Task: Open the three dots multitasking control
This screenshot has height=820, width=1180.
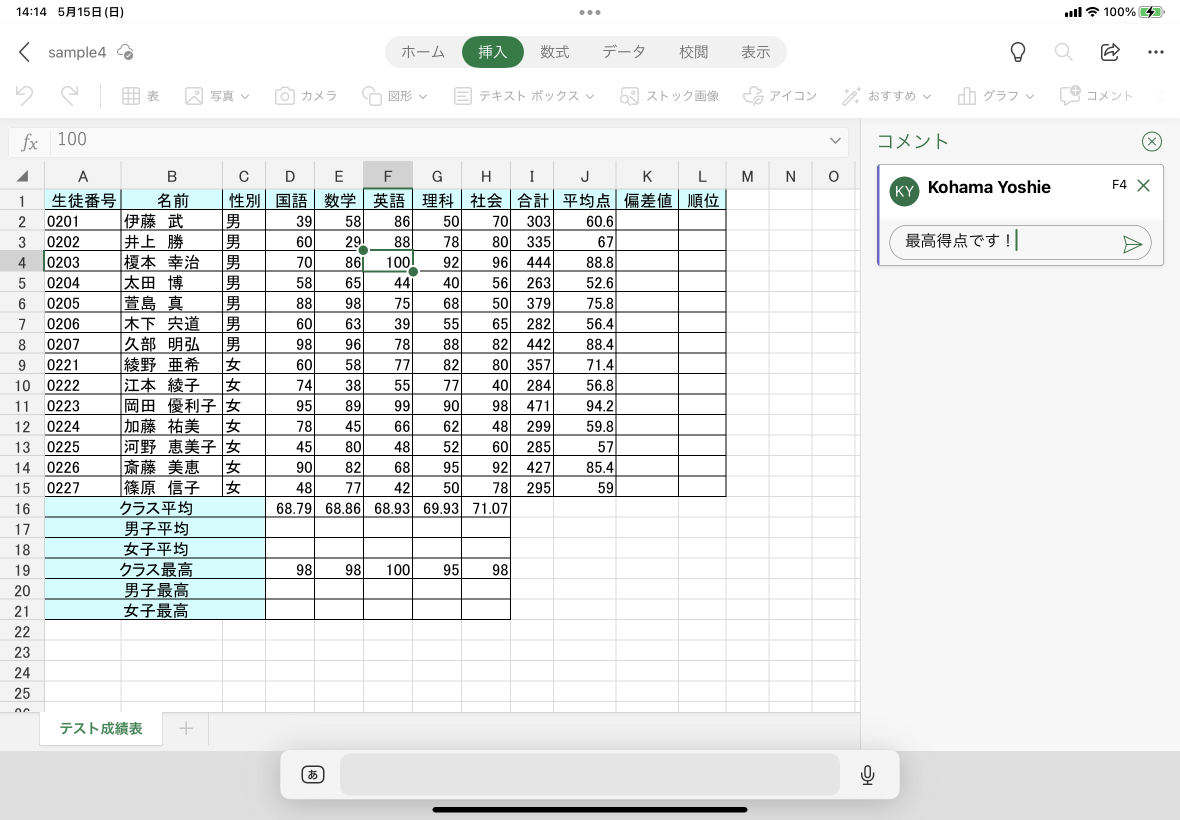Action: click(590, 12)
